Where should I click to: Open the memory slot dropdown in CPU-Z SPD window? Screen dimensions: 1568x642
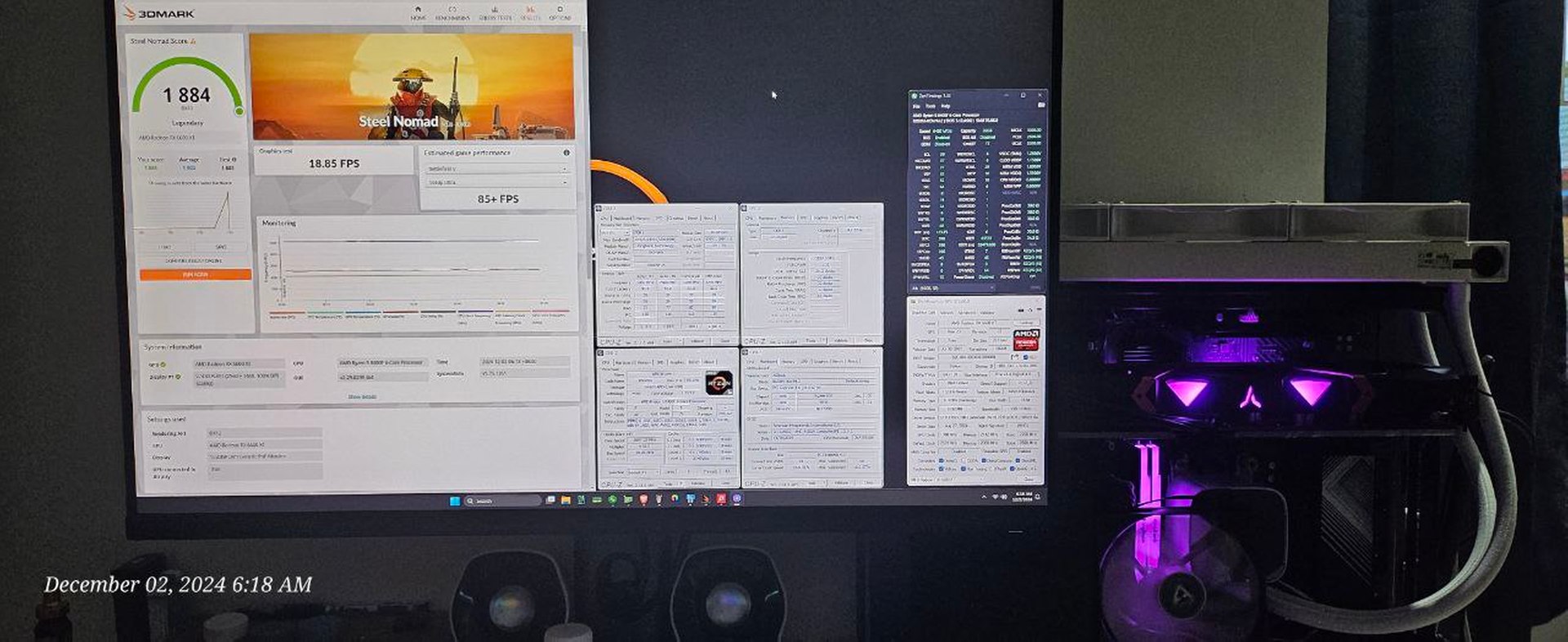coord(615,232)
